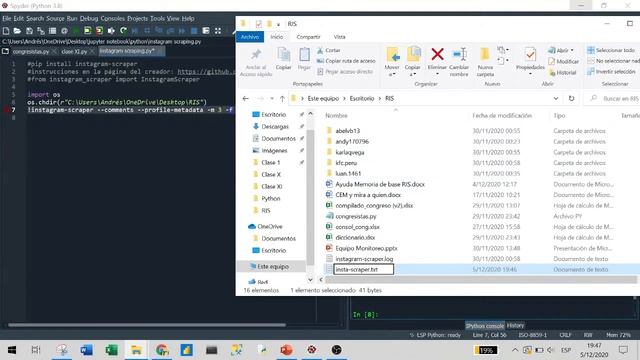This screenshot has width=640, height=360.
Task: Switch to the clase XI.py tab
Action: point(74,51)
